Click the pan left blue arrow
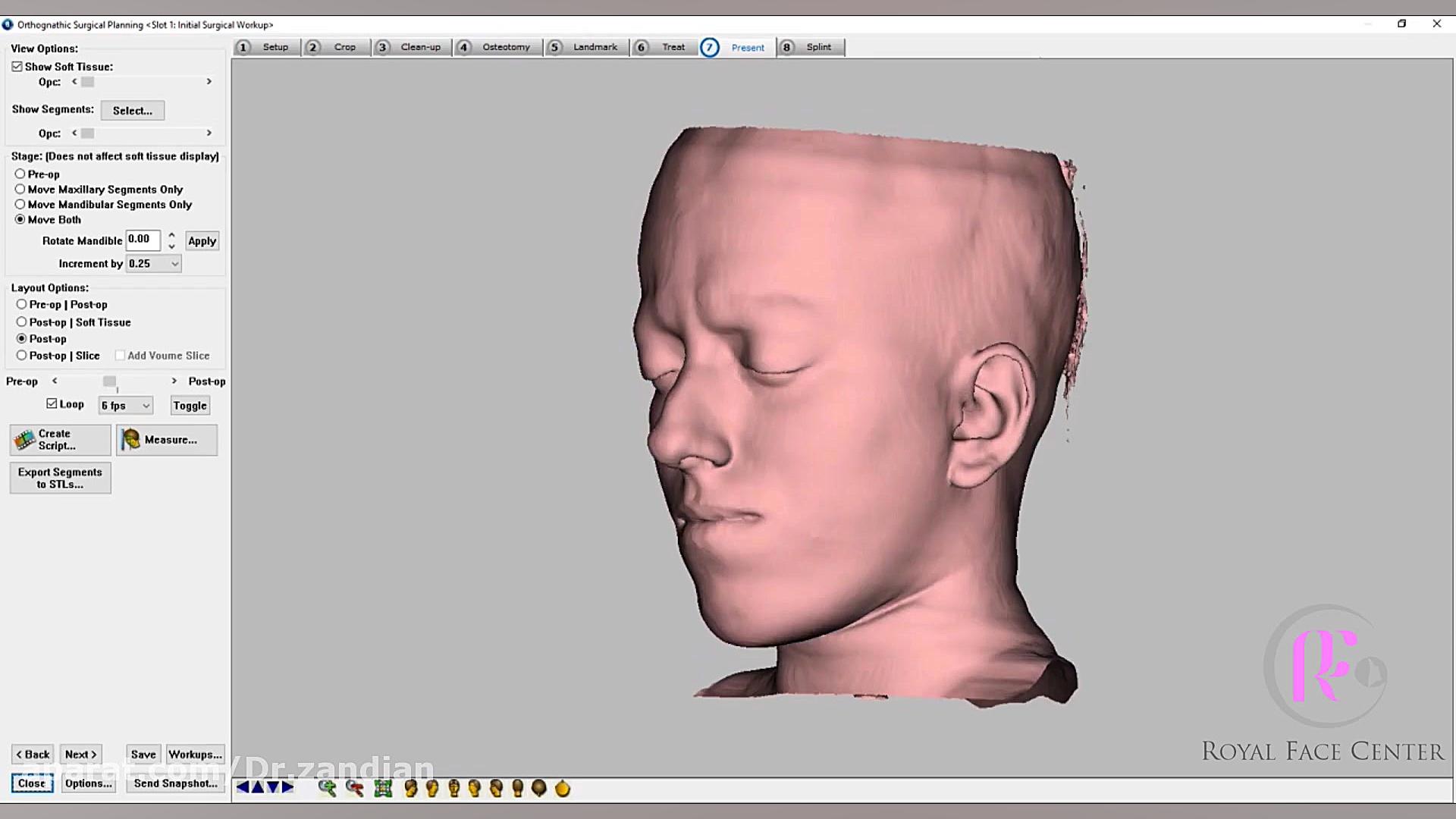 point(243,787)
